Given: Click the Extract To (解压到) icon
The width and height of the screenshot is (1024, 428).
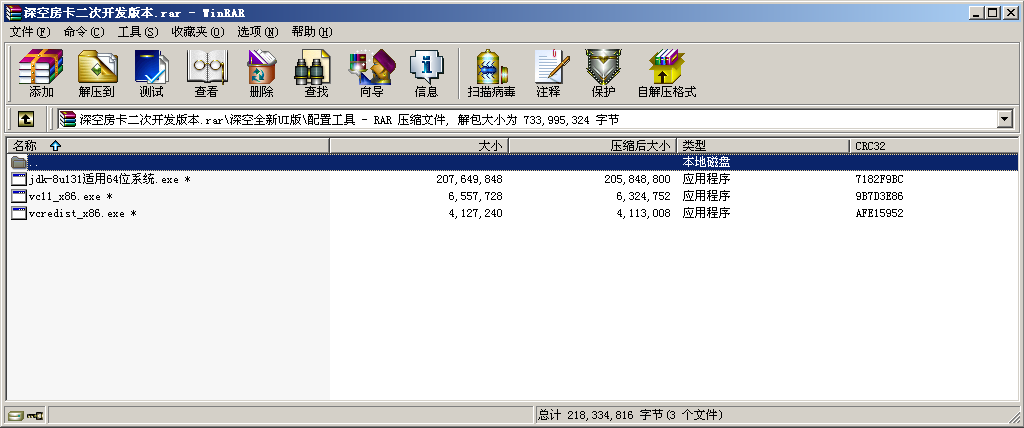Looking at the screenshot, I should tap(96, 73).
